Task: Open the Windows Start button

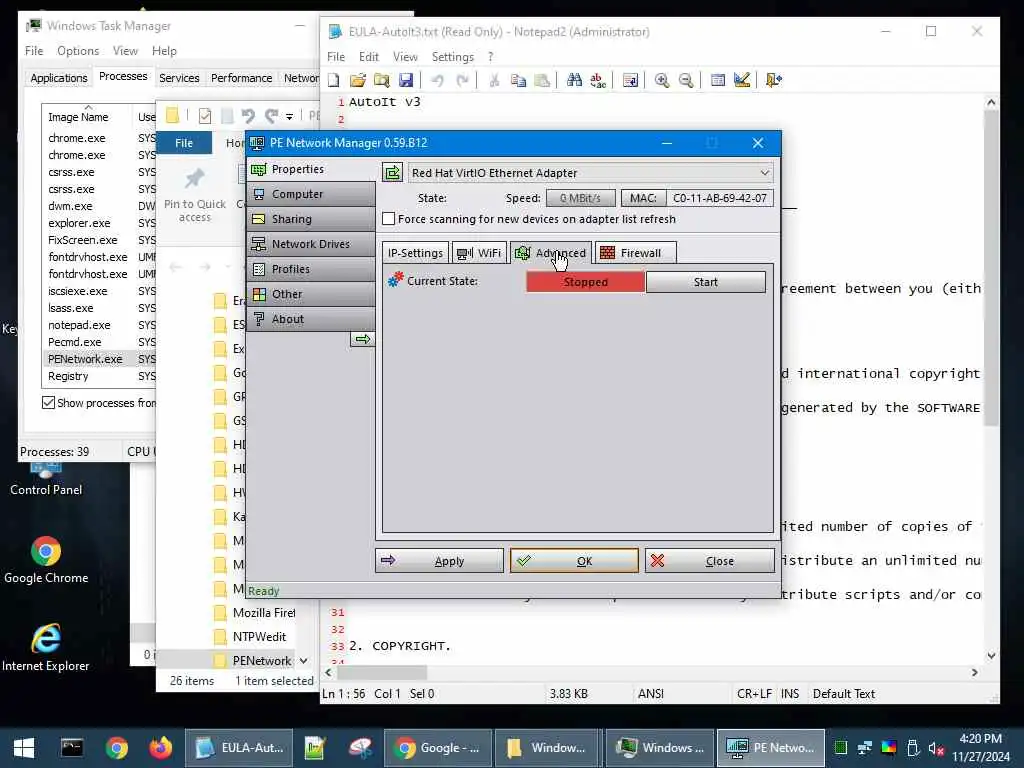Action: 24,748
